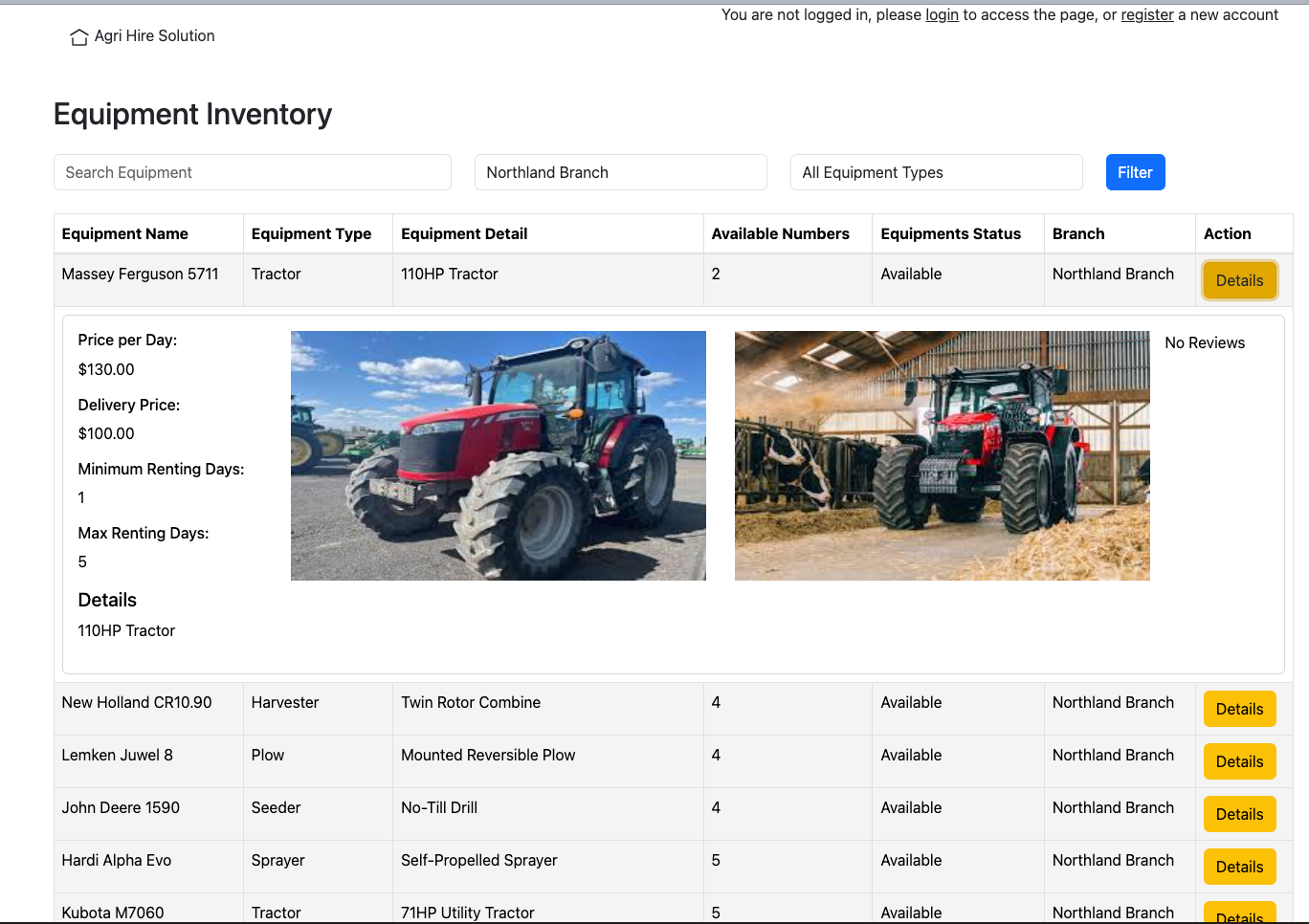Open the outdoor red tractor photo
The height and width of the screenshot is (924, 1309).
click(498, 455)
